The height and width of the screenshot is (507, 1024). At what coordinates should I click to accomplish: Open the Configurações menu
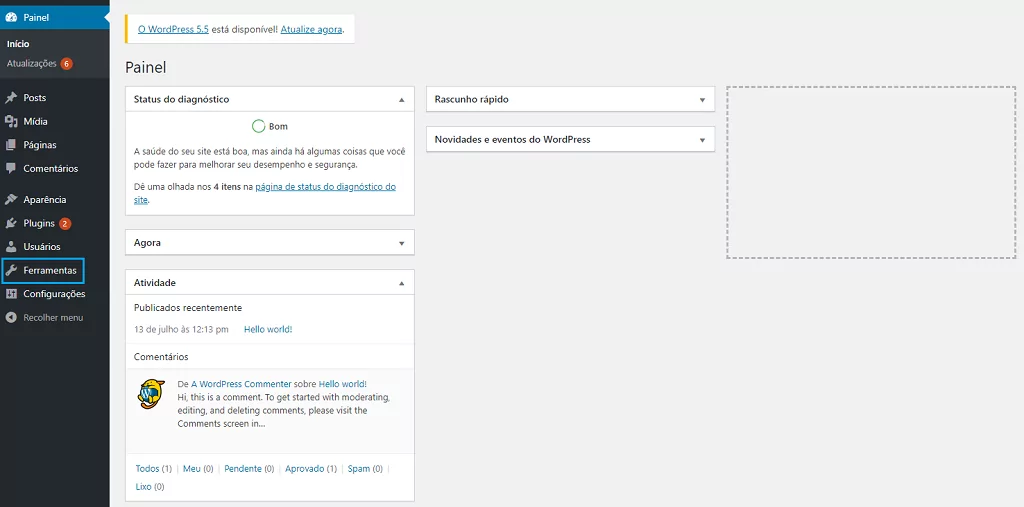click(x=55, y=294)
